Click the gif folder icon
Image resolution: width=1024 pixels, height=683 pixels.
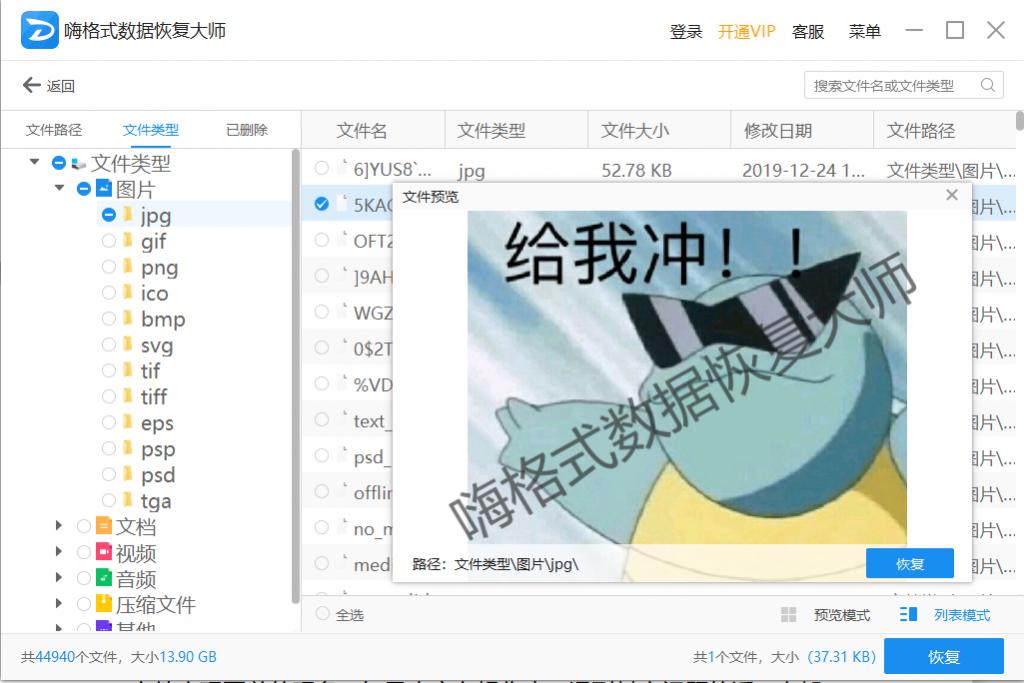coord(128,240)
